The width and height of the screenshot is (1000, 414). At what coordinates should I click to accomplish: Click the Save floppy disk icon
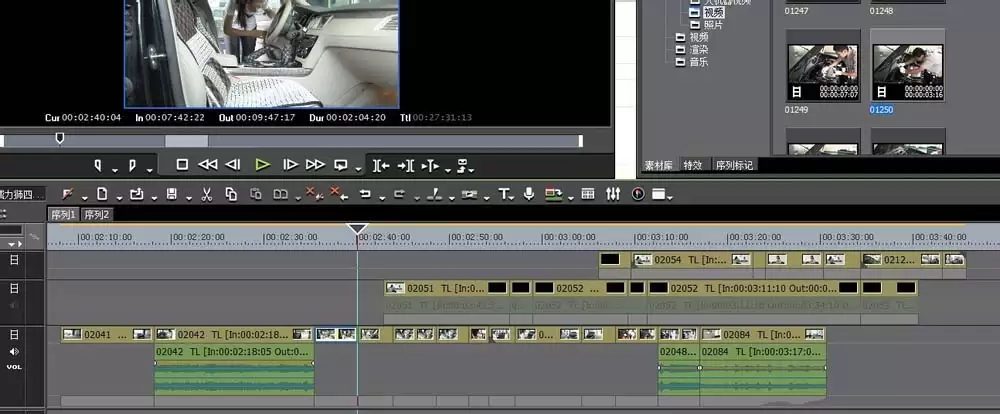pyautogui.click(x=172, y=194)
